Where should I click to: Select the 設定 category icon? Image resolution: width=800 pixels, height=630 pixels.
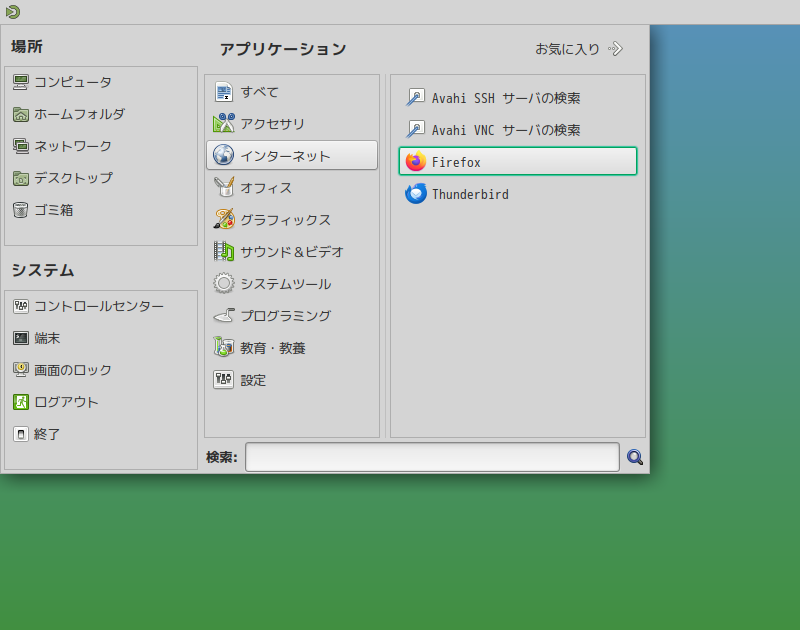coord(223,380)
